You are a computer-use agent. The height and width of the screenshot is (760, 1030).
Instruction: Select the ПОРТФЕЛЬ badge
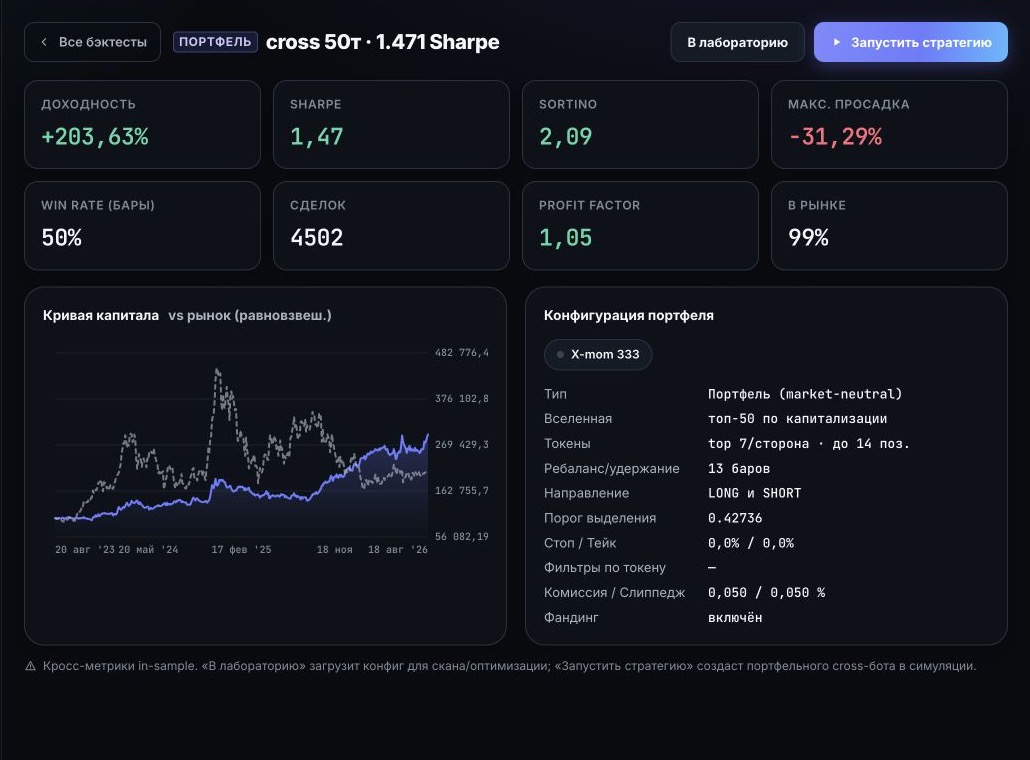pos(215,42)
